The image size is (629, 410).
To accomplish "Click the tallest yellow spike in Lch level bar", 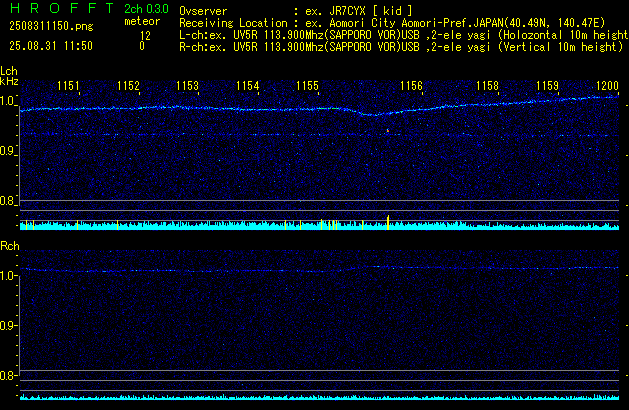I will coord(388,222).
